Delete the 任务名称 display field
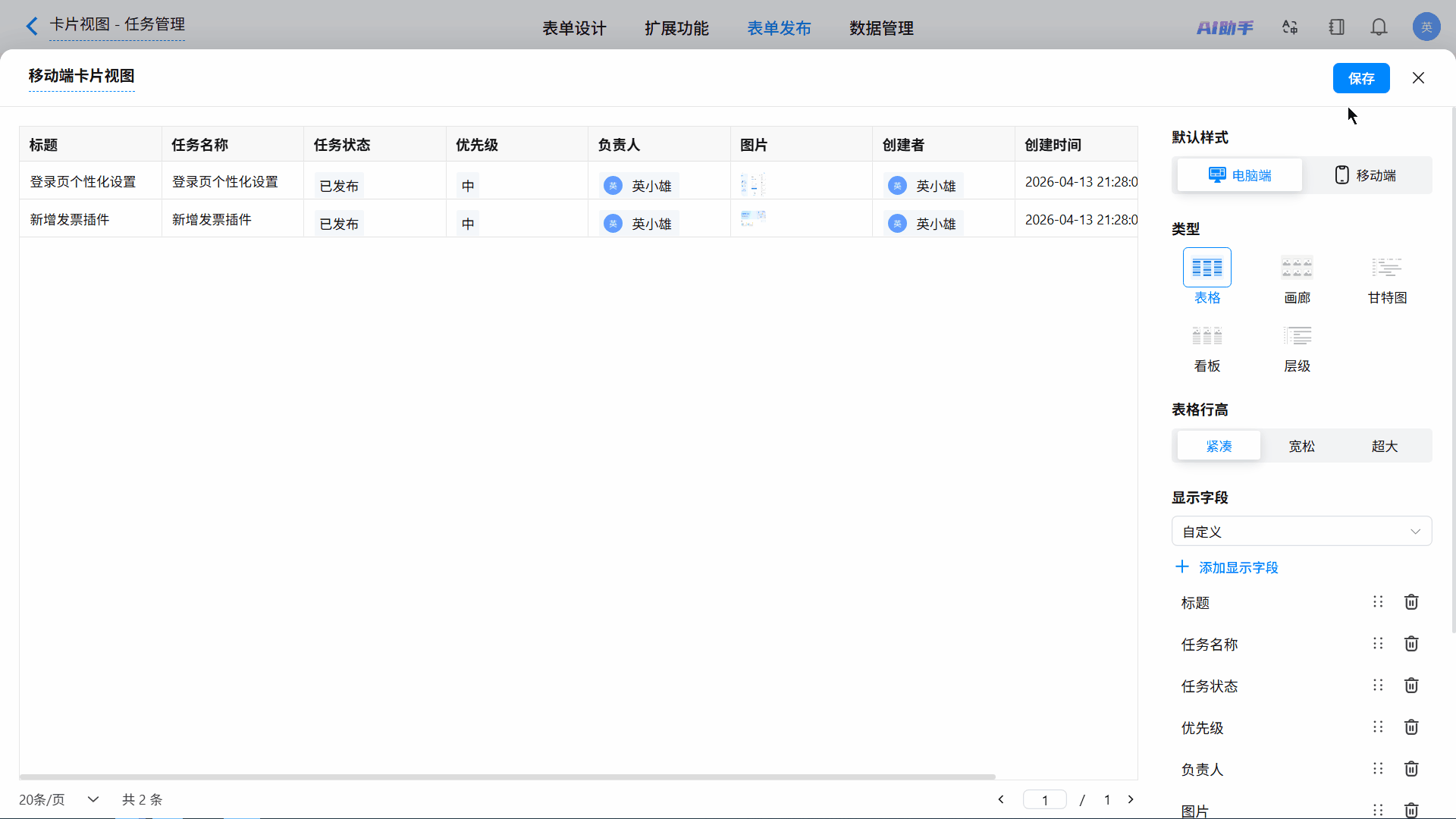The height and width of the screenshot is (819, 1456). coord(1410,644)
